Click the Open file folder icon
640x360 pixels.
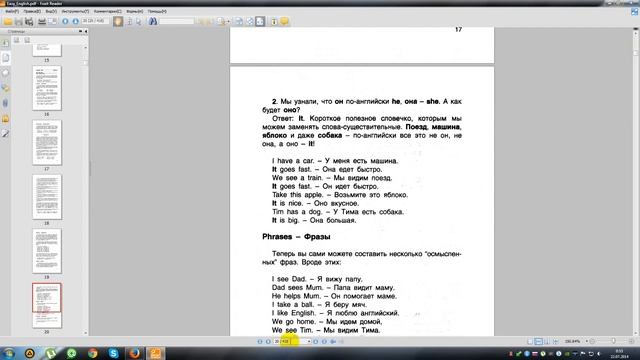click(x=8, y=21)
